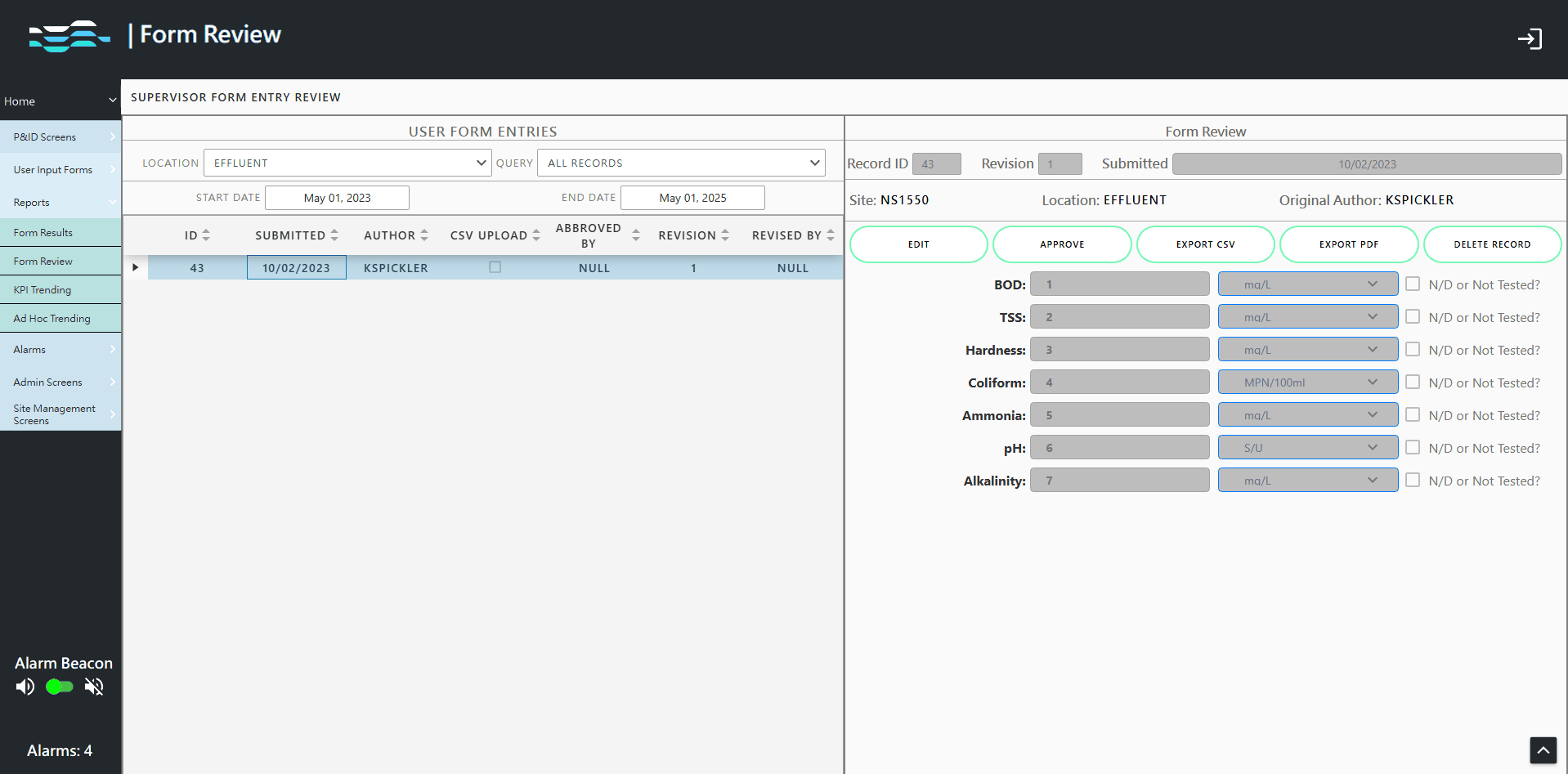This screenshot has width=1568, height=774.
Task: Click the Start Date field
Action: 337,198
